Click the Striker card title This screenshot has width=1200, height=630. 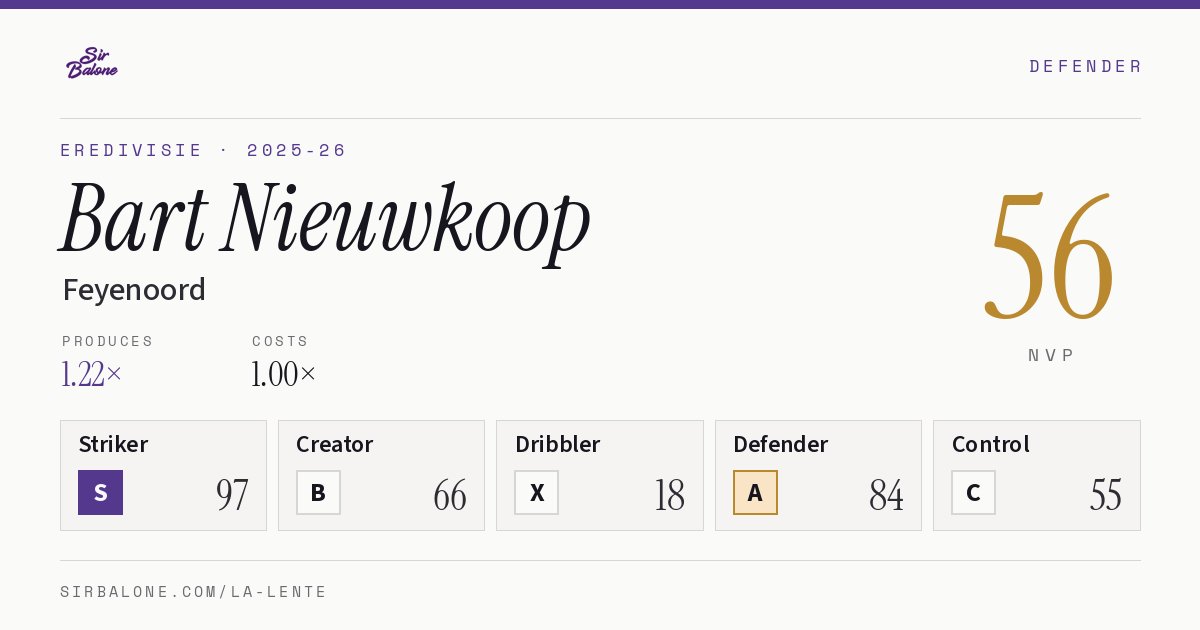click(x=113, y=444)
